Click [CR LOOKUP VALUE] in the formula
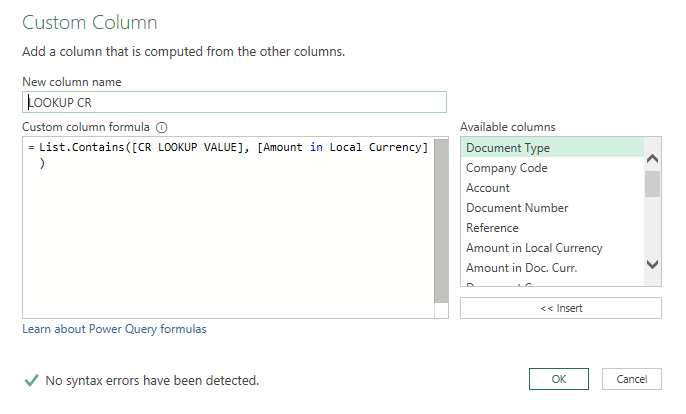 pos(187,147)
